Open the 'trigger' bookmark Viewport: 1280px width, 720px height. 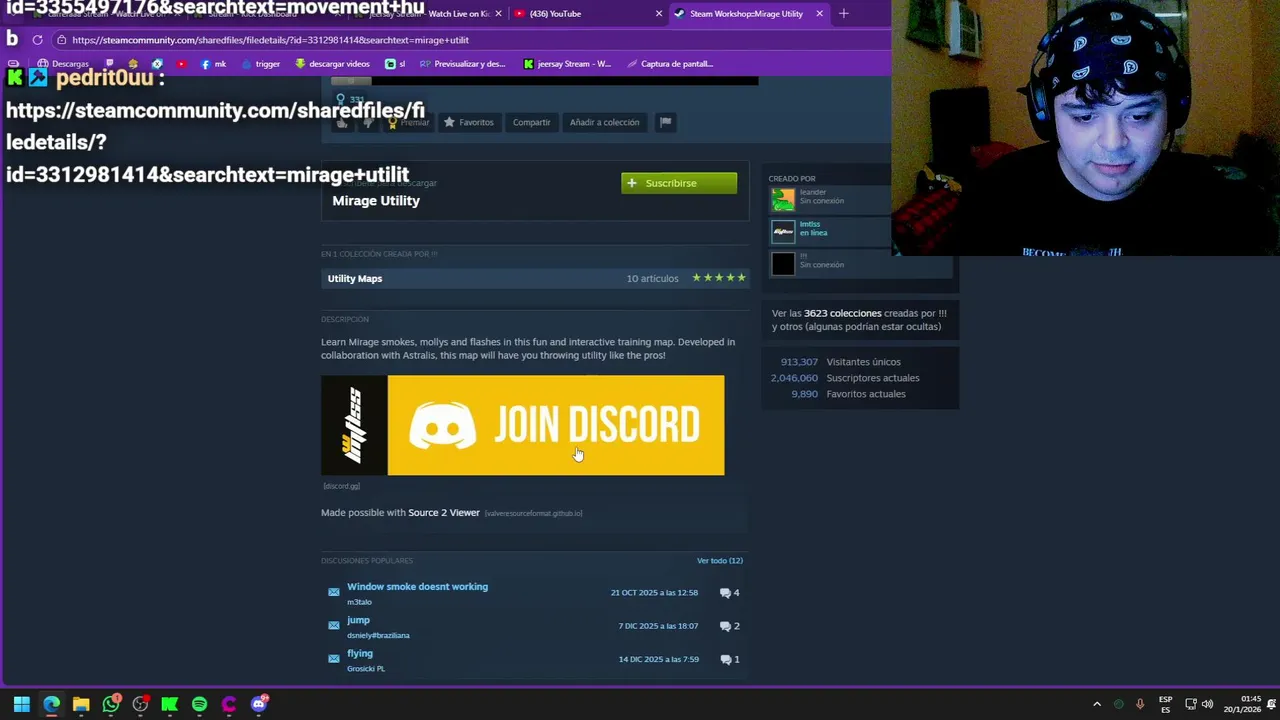coord(260,64)
